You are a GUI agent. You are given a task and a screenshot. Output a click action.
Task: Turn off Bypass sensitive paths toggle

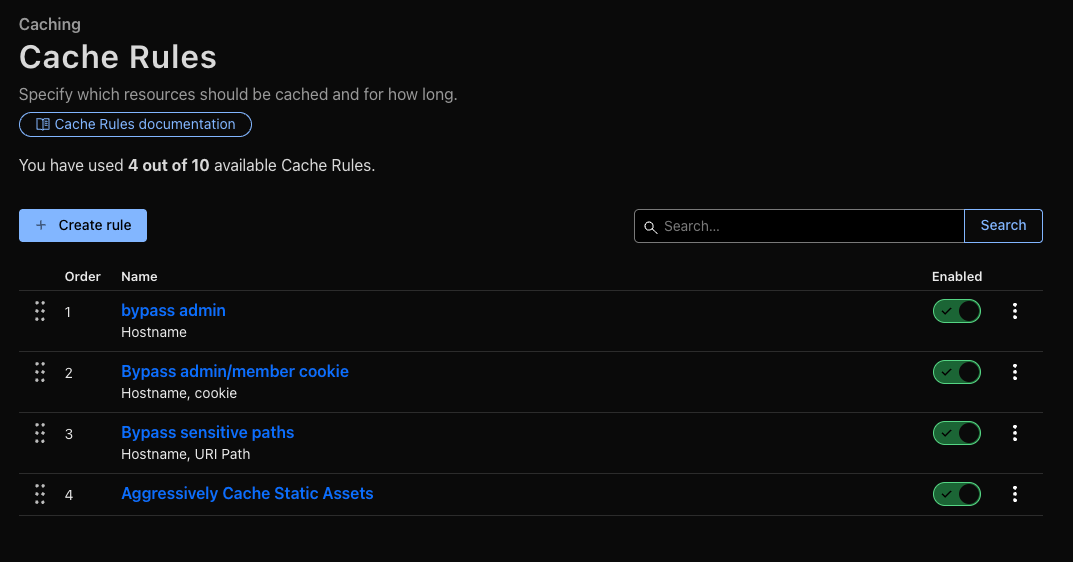pyautogui.click(x=957, y=433)
